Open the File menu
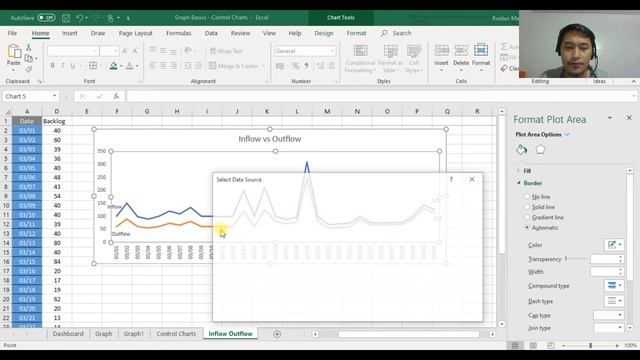 pos(12,33)
